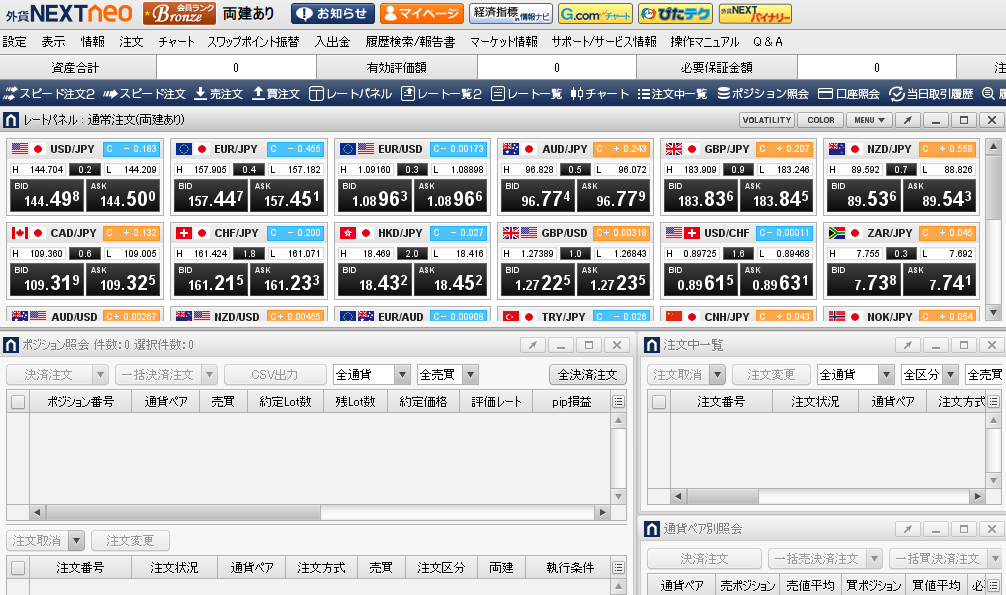Open ポジション照会 from the toolbar

click(763, 94)
